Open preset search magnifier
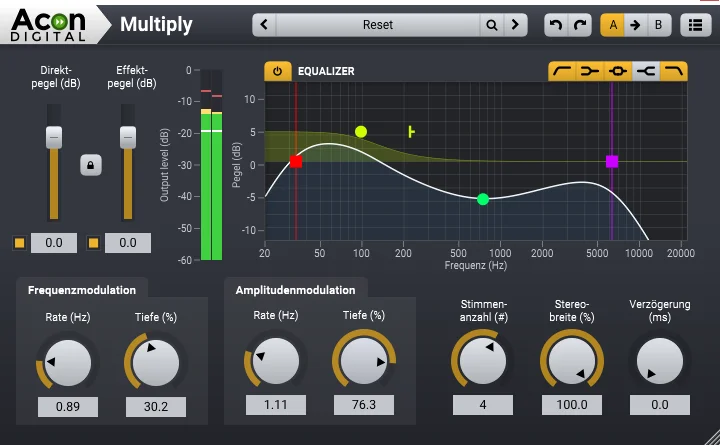The width and height of the screenshot is (720, 445). coord(491,25)
